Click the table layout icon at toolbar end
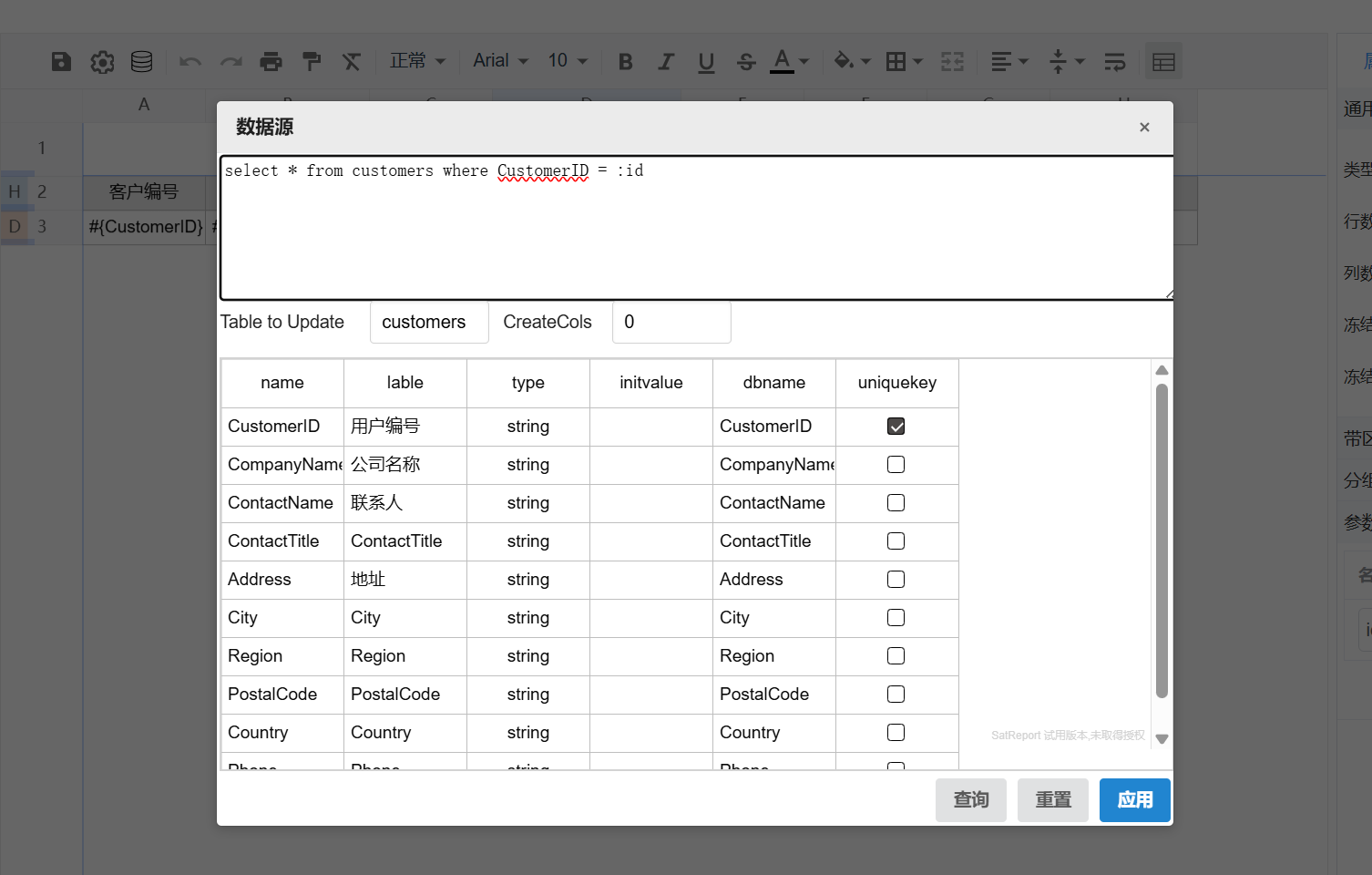This screenshot has width=1372, height=875. click(1163, 61)
